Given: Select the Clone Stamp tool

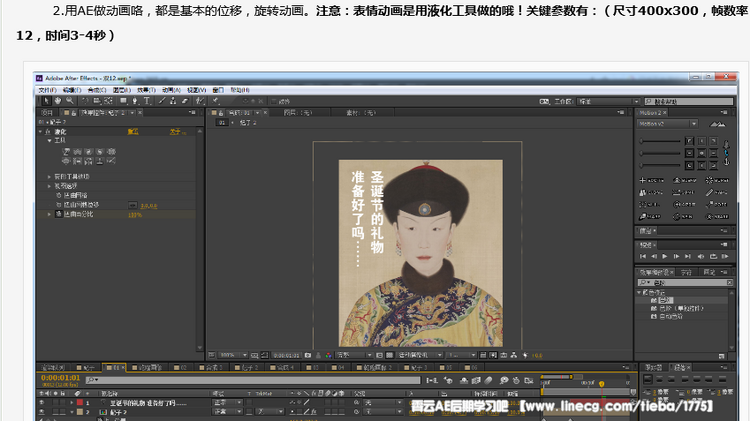Looking at the screenshot, I should [173, 101].
